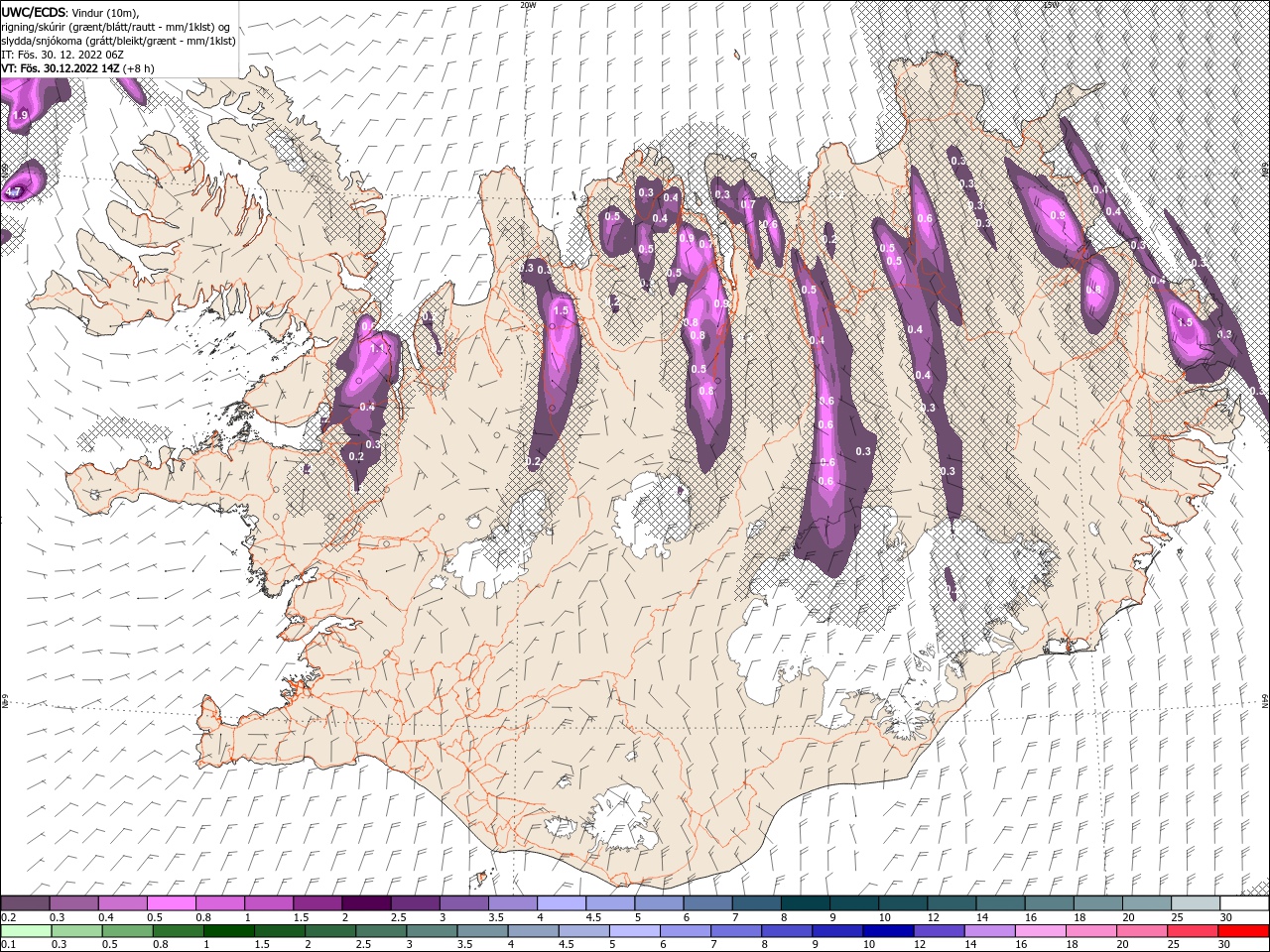This screenshot has width=1270, height=952.
Task: Click the '0.7' snowfall value on the map
Action: (x=749, y=205)
